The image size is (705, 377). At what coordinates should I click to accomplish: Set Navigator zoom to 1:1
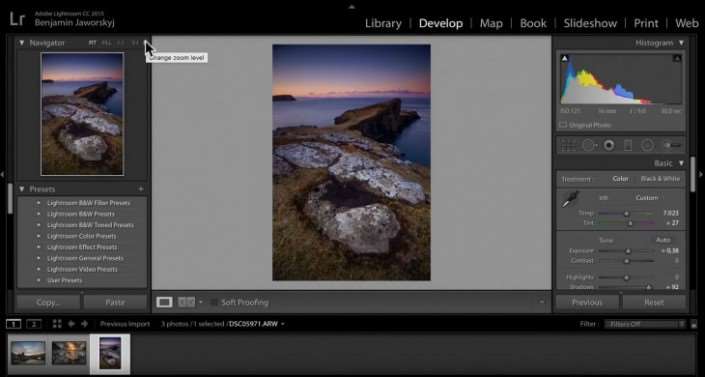click(x=120, y=43)
